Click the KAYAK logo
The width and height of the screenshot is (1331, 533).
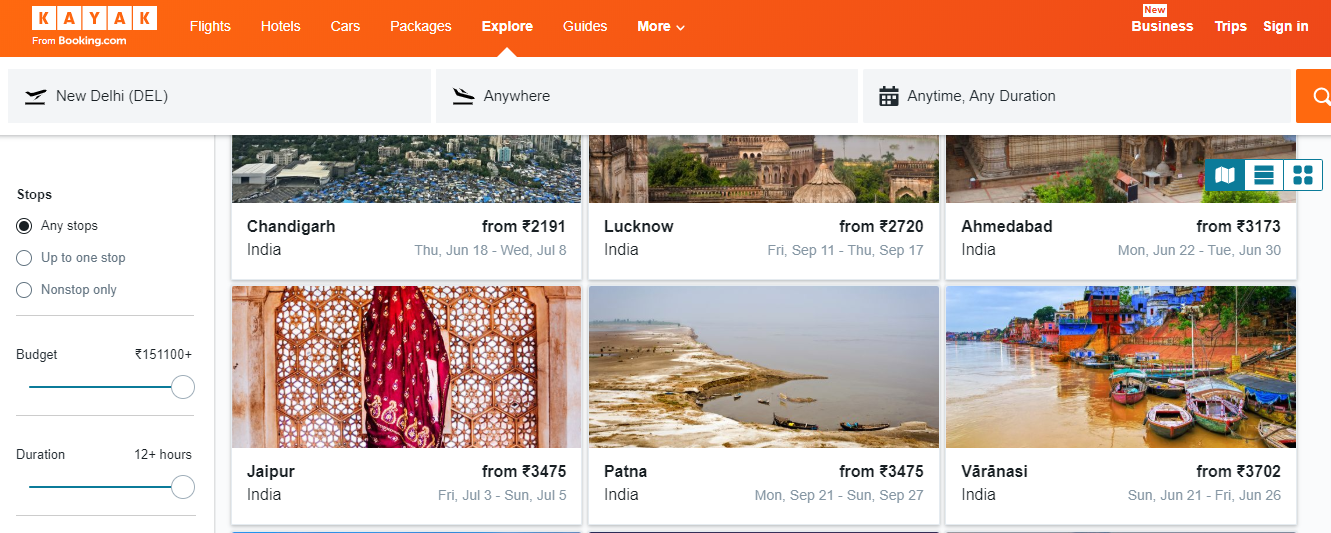click(x=94, y=26)
